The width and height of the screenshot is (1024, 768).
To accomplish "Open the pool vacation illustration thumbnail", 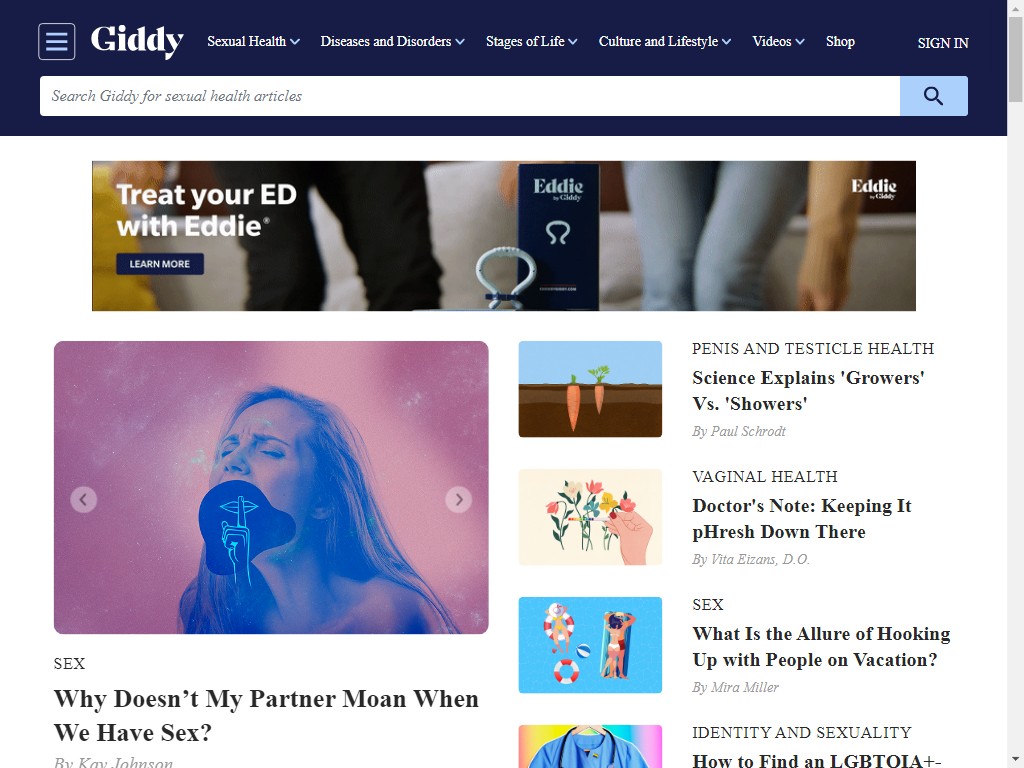I will (x=590, y=645).
